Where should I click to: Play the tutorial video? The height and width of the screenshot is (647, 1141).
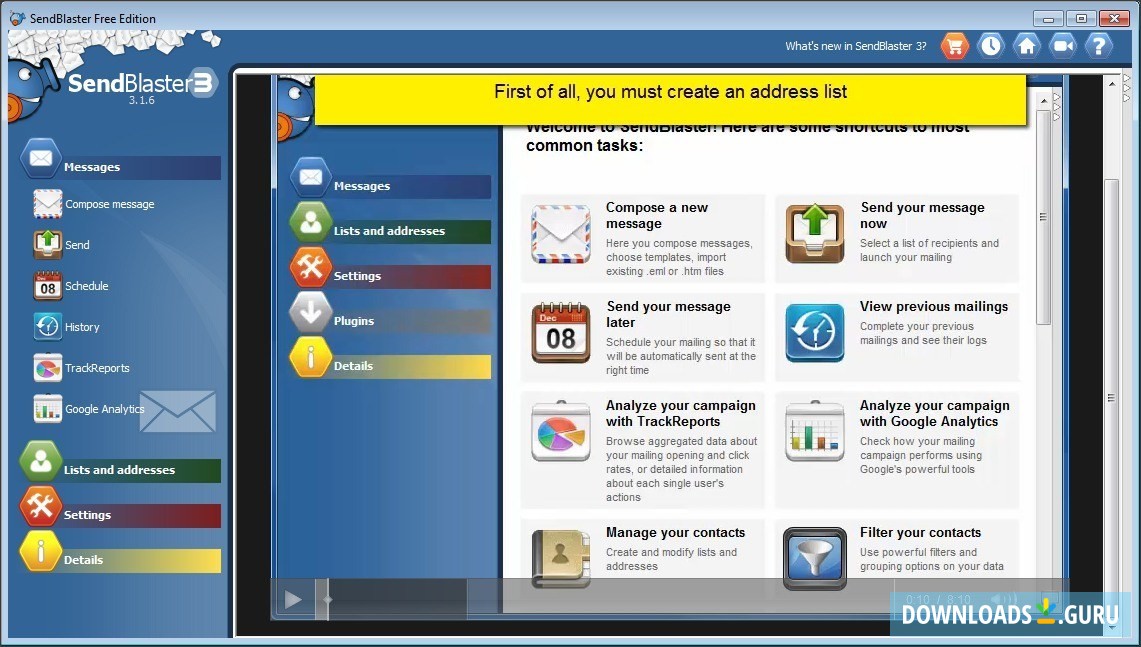293,600
